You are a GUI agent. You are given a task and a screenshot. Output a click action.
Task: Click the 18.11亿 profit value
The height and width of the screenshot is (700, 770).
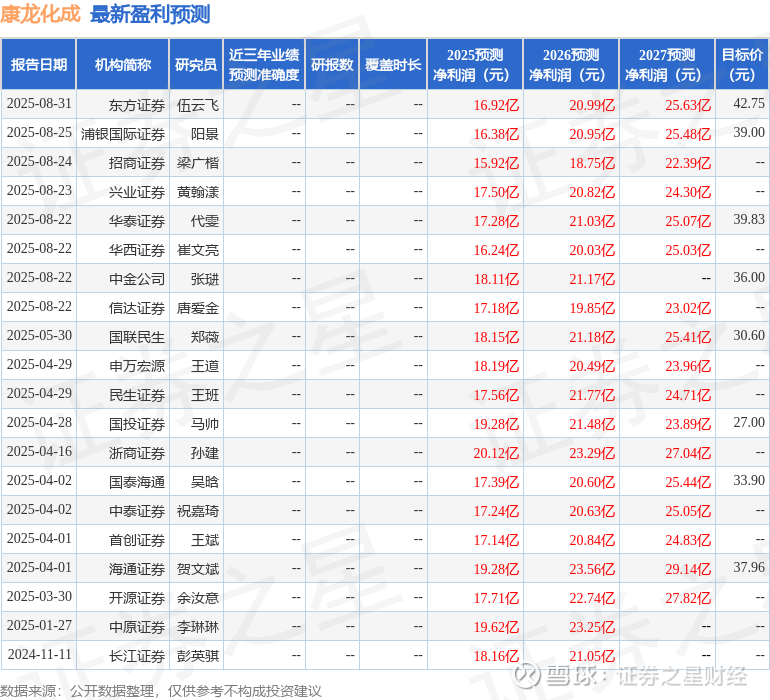[x=496, y=279]
